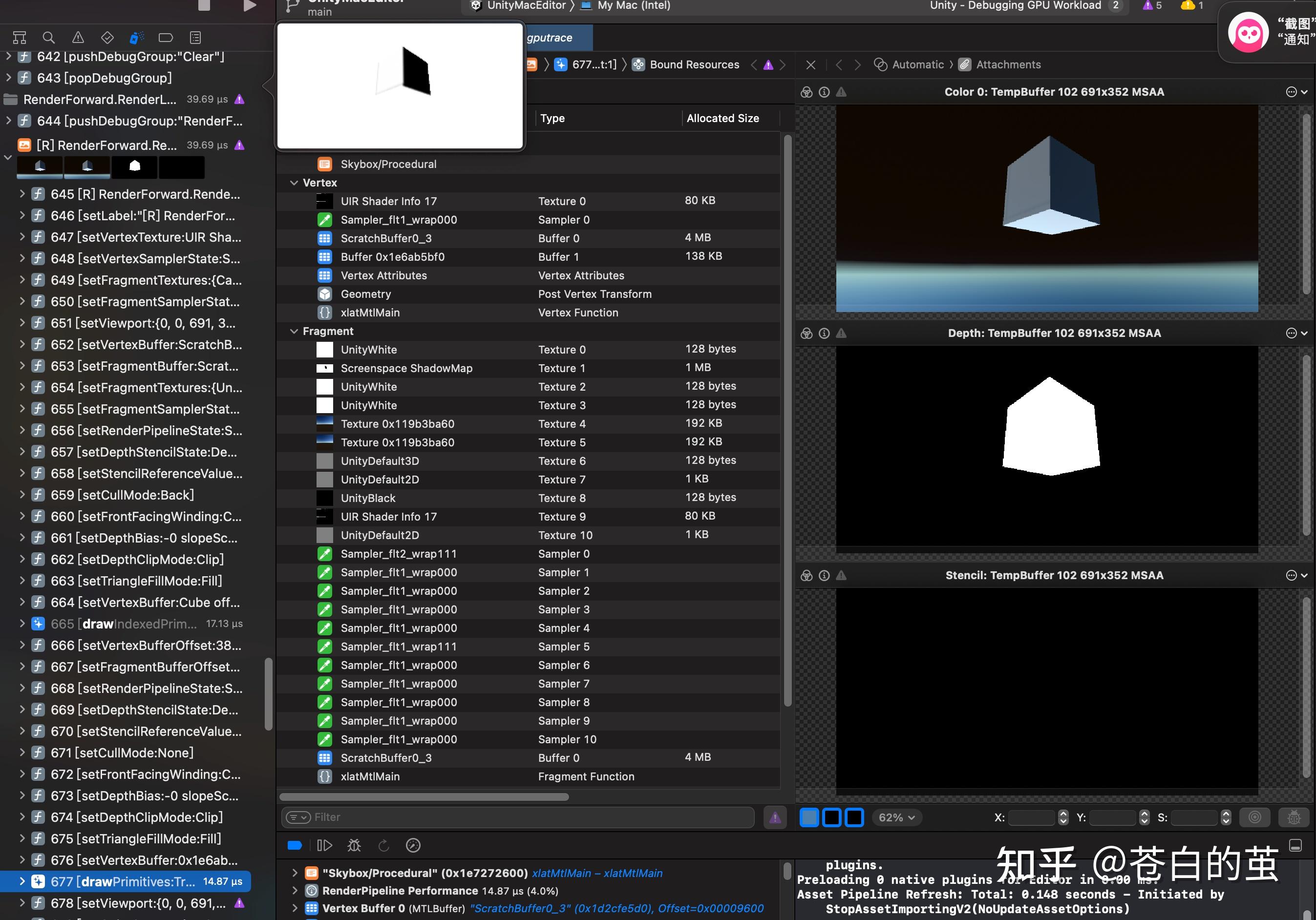This screenshot has width=1316, height=920.
Task: Open the performance gauge icon
Action: pyautogui.click(x=413, y=845)
